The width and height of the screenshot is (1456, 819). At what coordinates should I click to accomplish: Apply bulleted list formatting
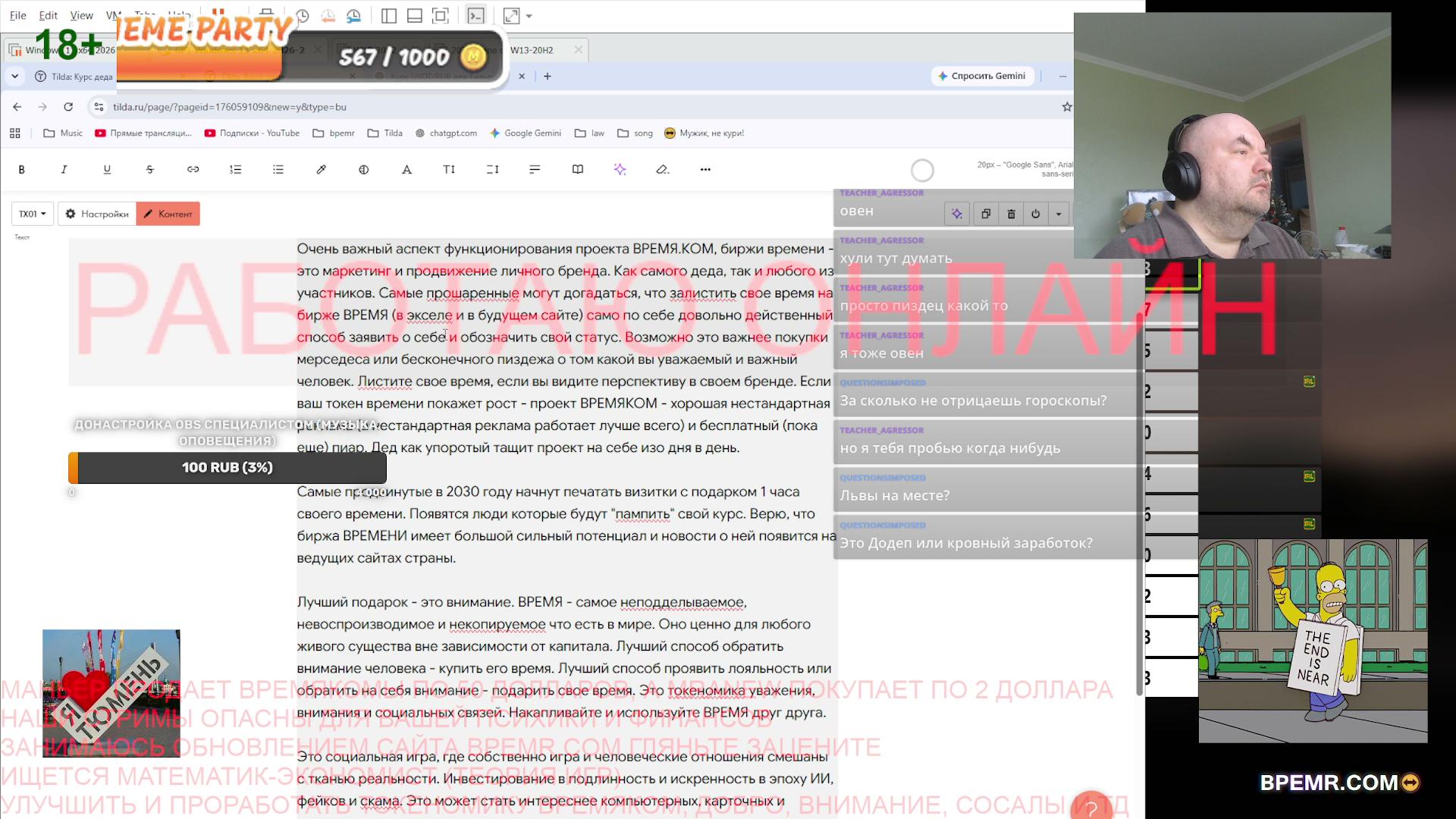coord(278,170)
